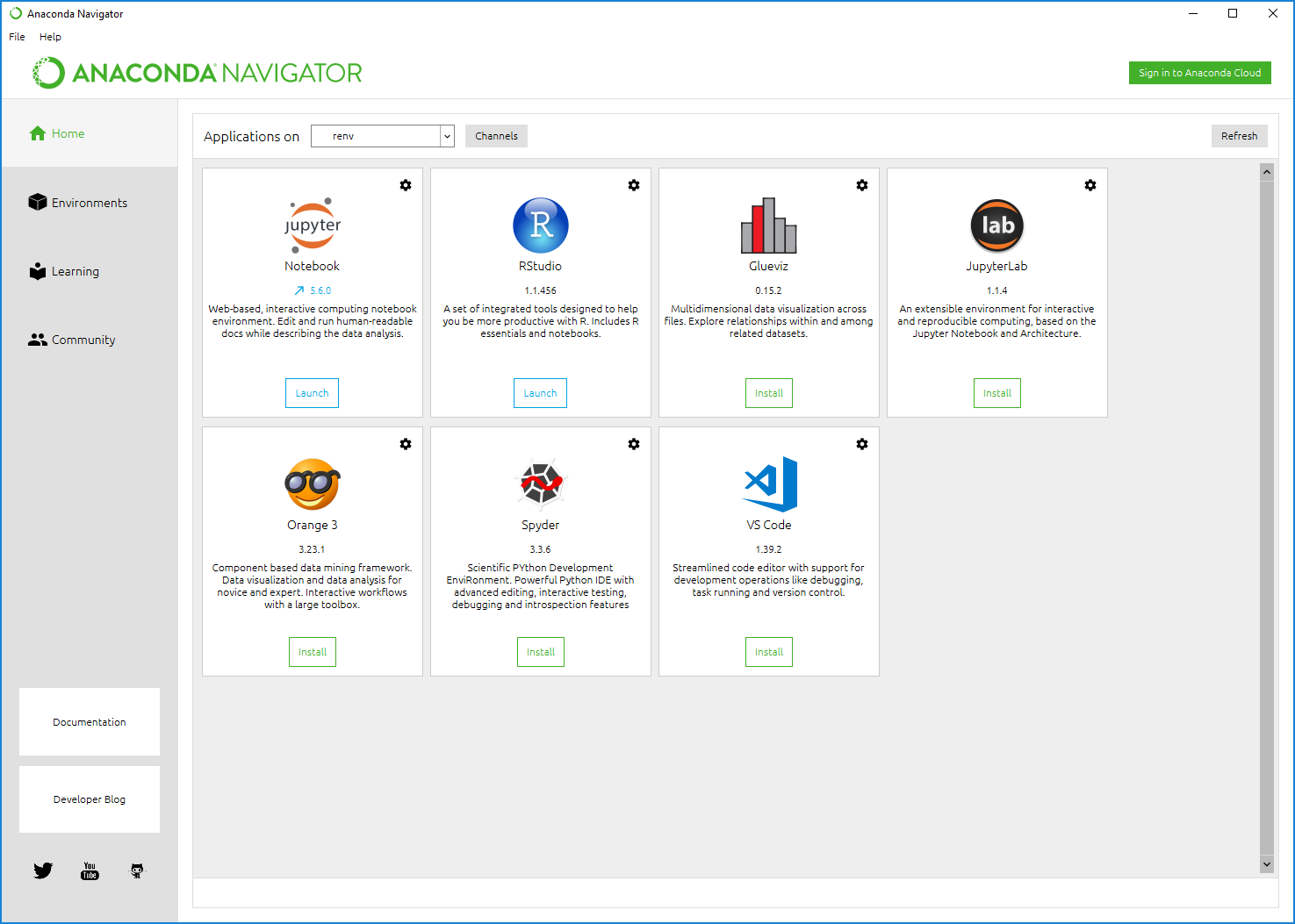Open settings gear on RStudio card
This screenshot has height=924, width=1295.
coord(634,185)
